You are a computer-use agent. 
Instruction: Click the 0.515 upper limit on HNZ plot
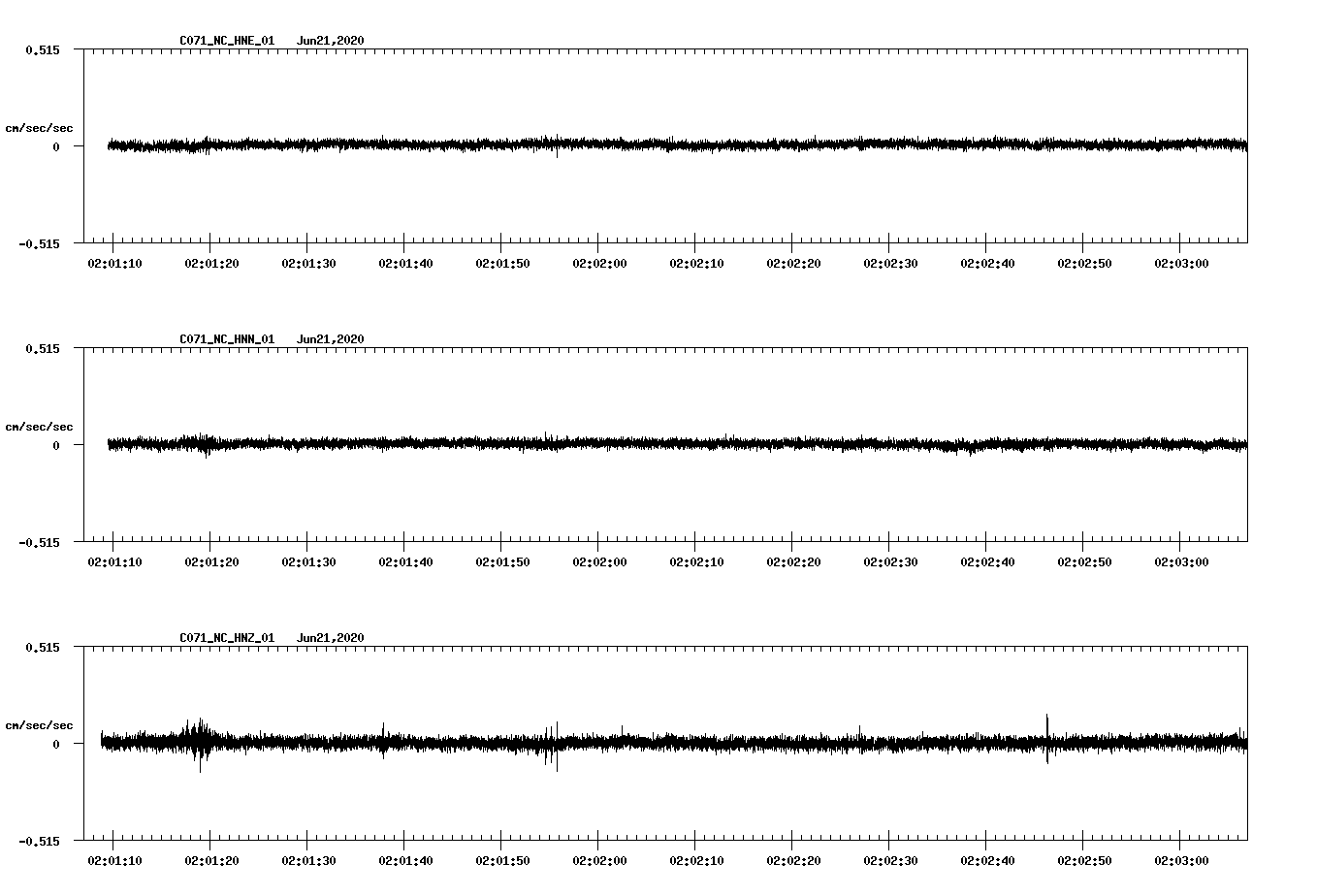pyautogui.click(x=43, y=647)
